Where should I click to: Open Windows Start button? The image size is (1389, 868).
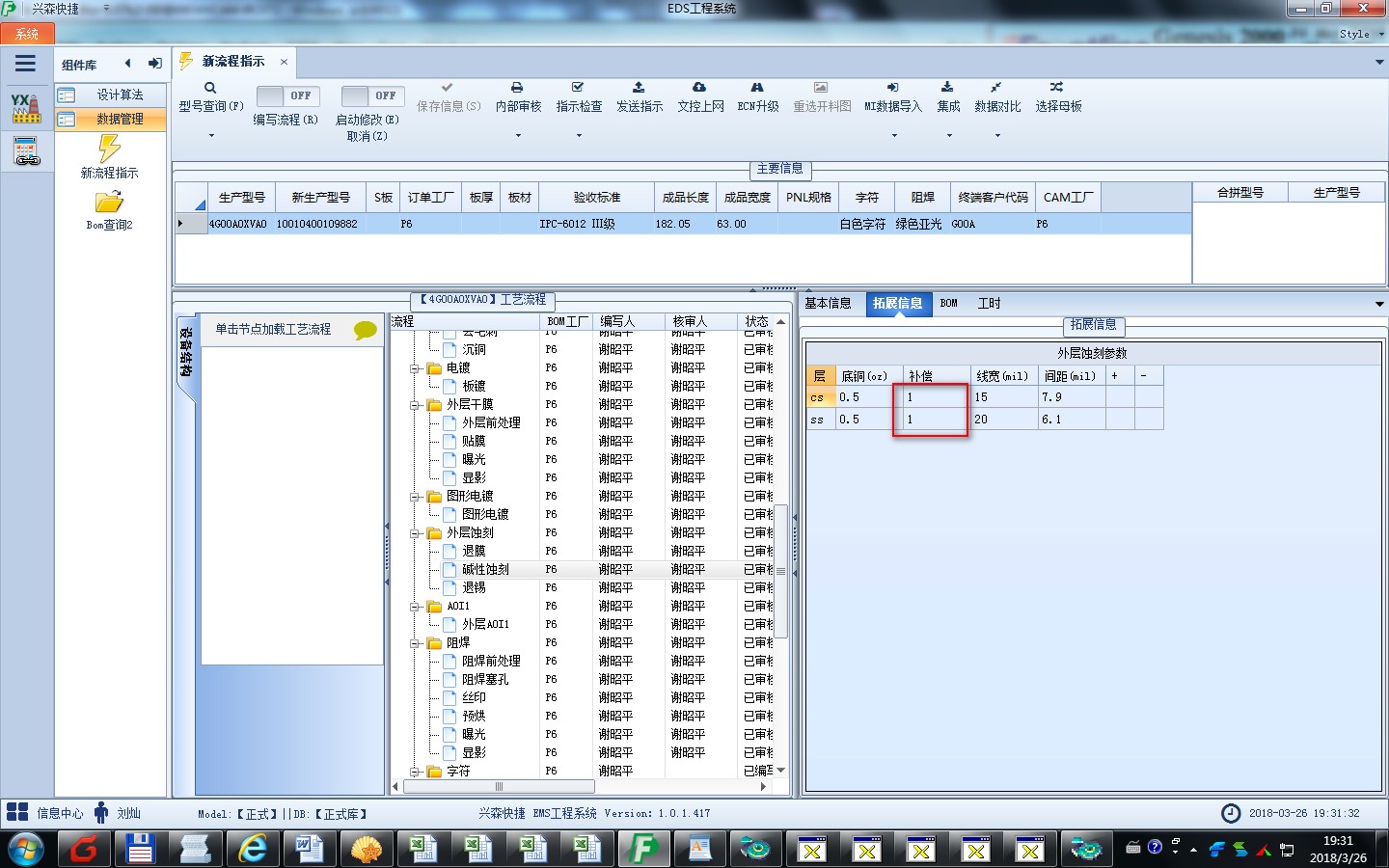point(26,850)
